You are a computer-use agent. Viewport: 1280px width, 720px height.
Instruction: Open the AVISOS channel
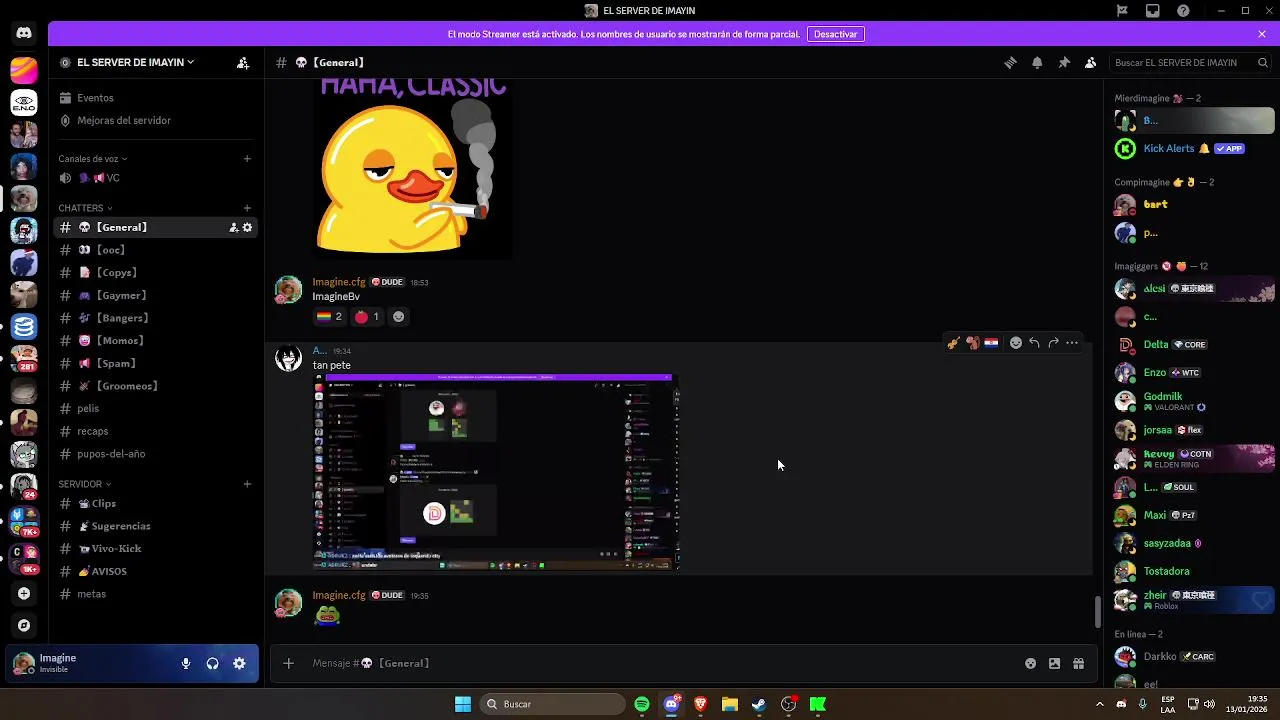tap(156, 571)
